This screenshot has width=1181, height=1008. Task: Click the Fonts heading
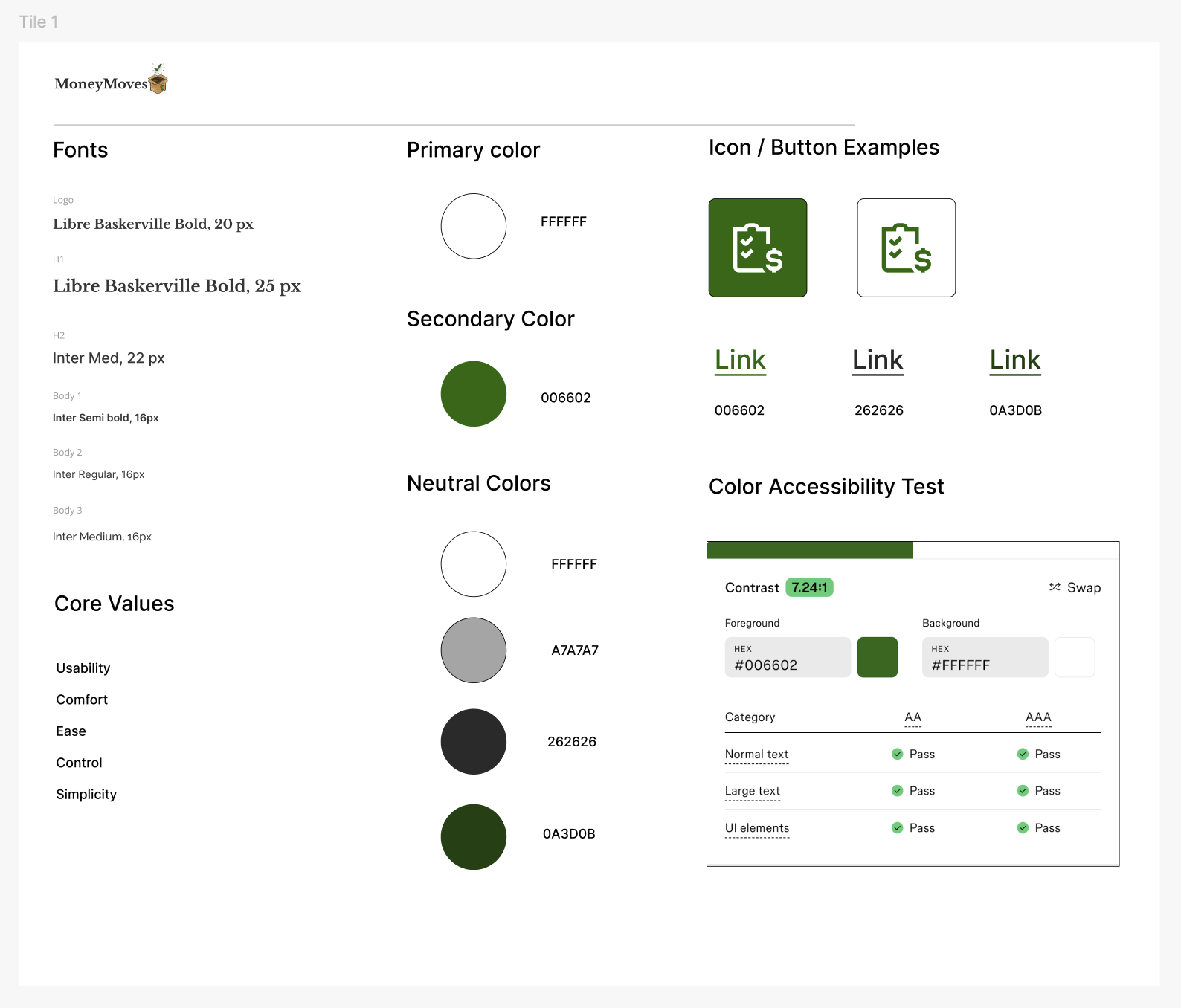click(x=80, y=150)
